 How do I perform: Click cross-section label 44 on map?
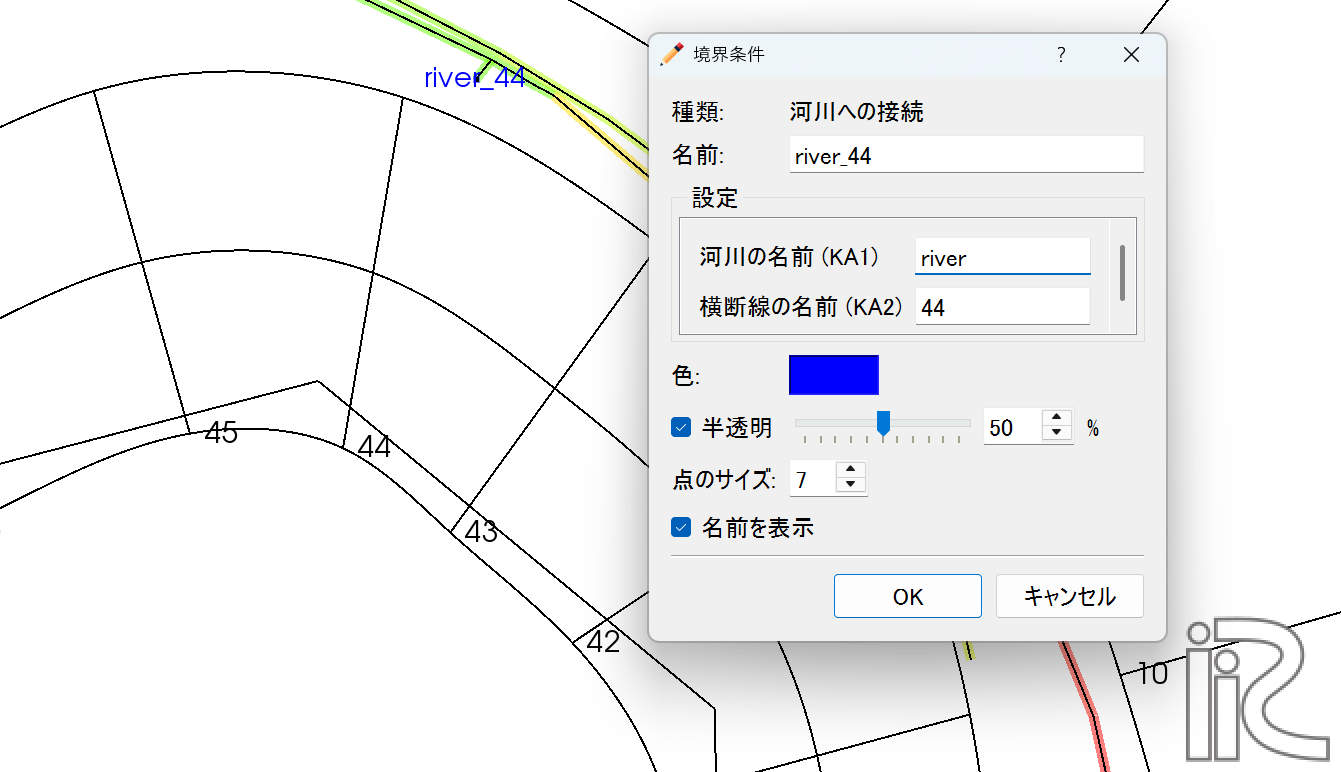coord(374,447)
